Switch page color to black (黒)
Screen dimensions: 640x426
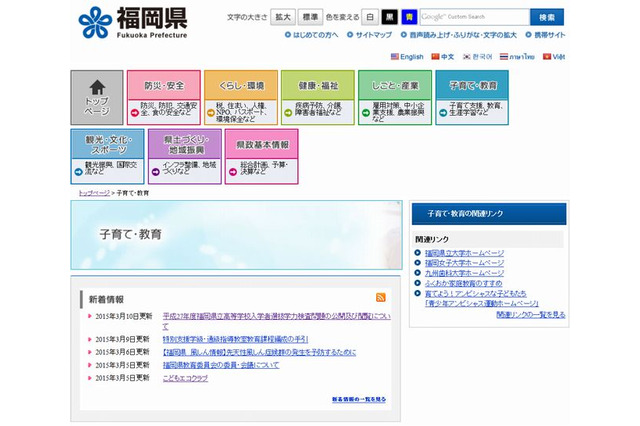click(388, 17)
